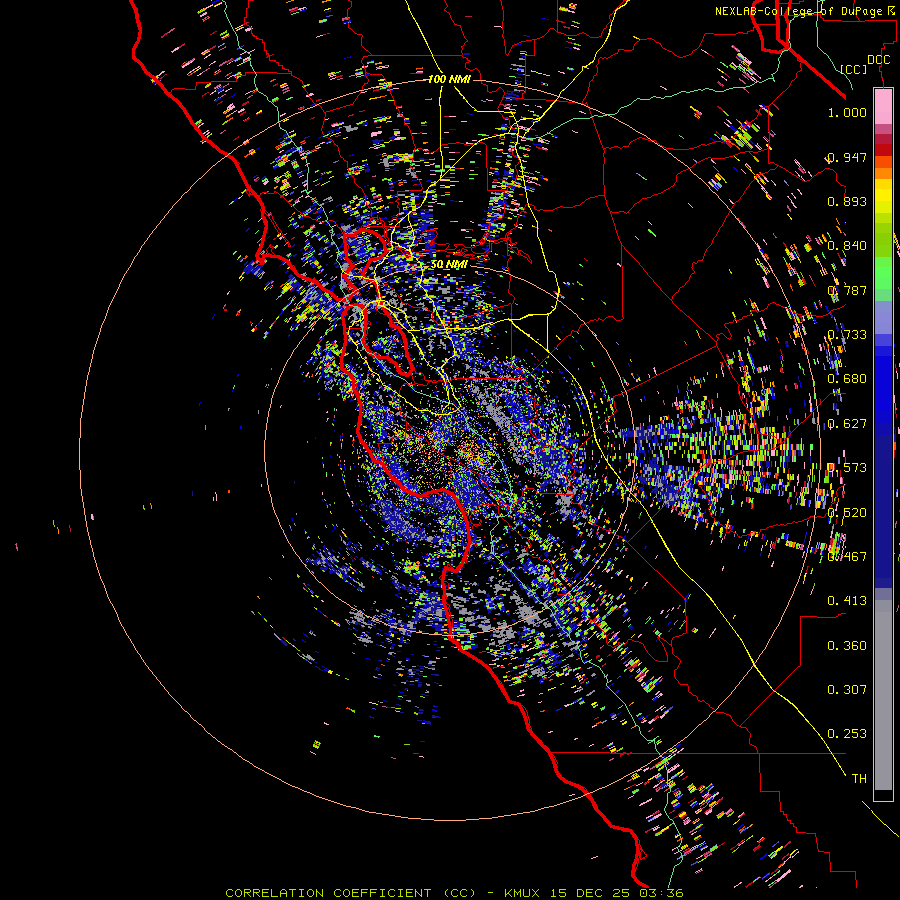The width and height of the screenshot is (900, 900).
Task: Click the 0.360 scale value
Action: coord(847,646)
